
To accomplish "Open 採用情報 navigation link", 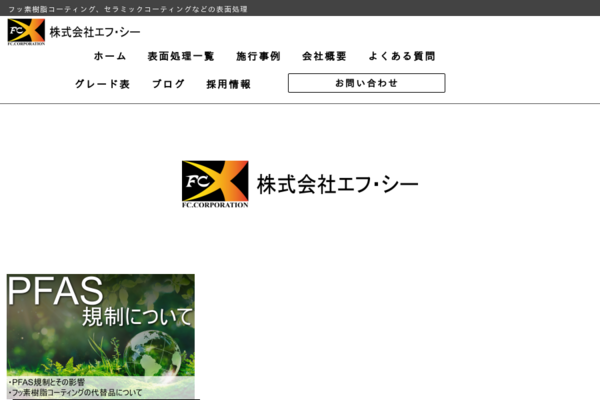I will point(228,84).
